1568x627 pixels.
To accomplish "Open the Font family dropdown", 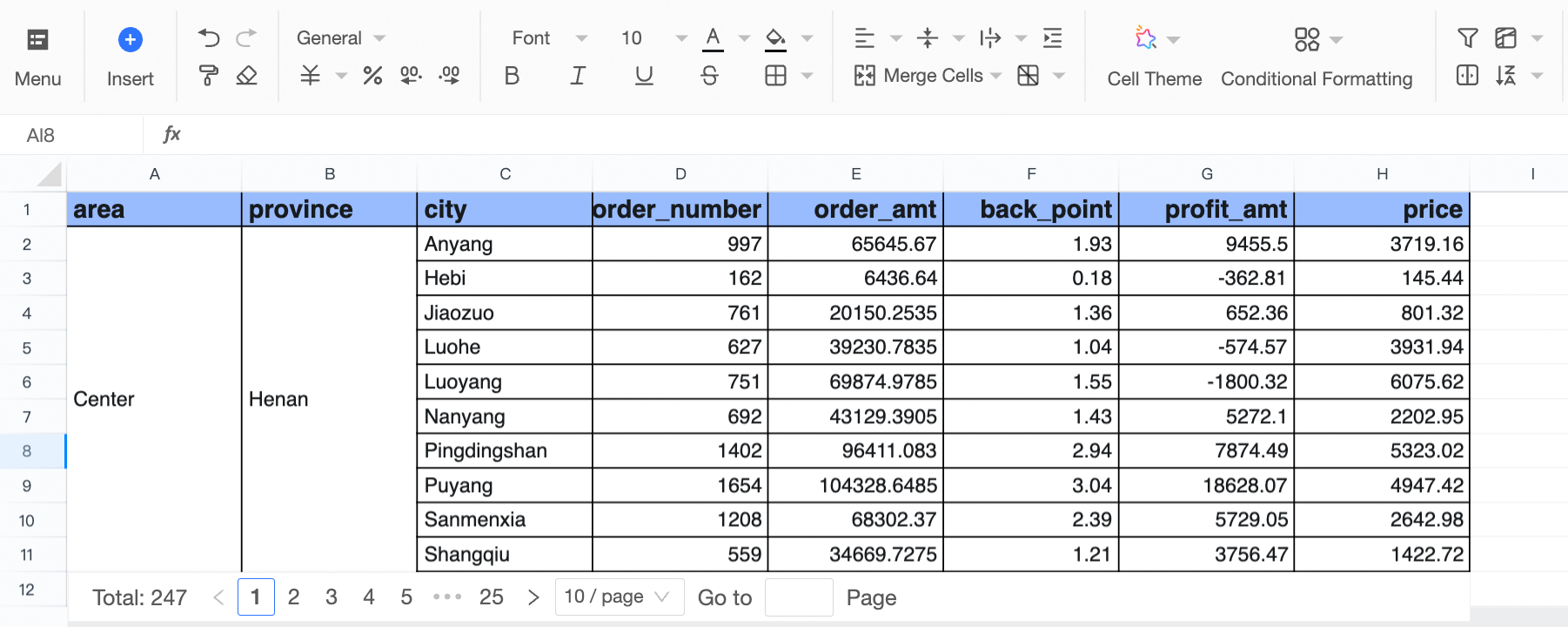I will click(549, 38).
